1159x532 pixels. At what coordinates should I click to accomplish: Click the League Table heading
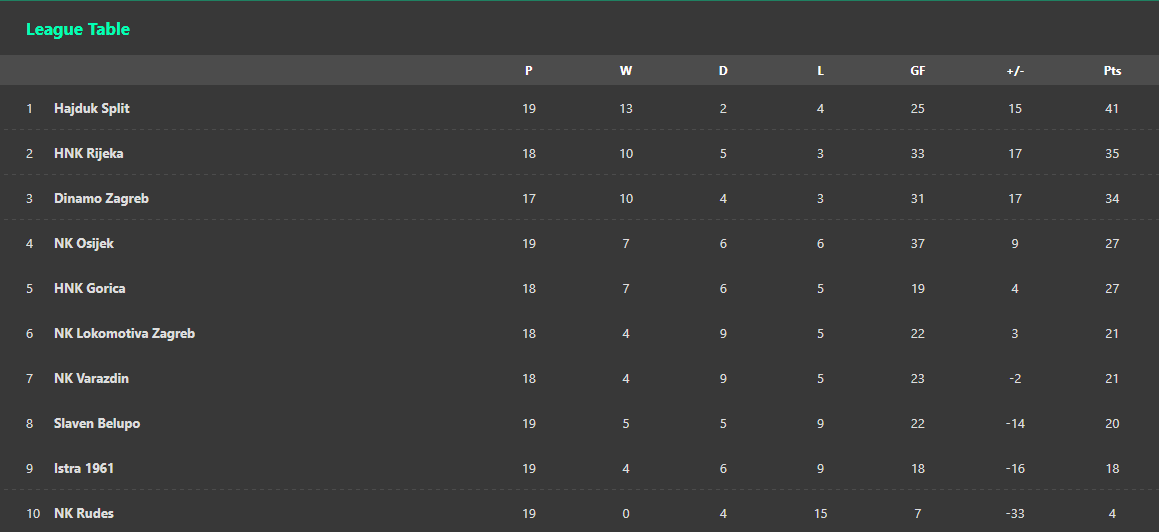click(x=78, y=30)
